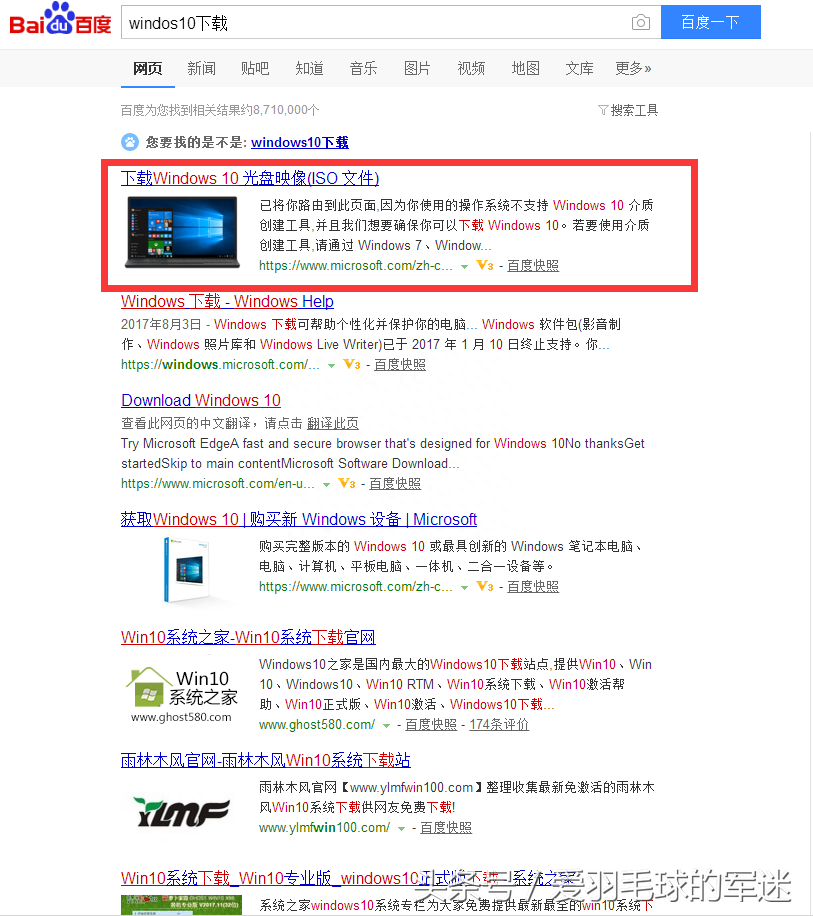Click the windows10下载 suggestion link
Viewport: 813px width, 916px height.
pyautogui.click(x=298, y=141)
